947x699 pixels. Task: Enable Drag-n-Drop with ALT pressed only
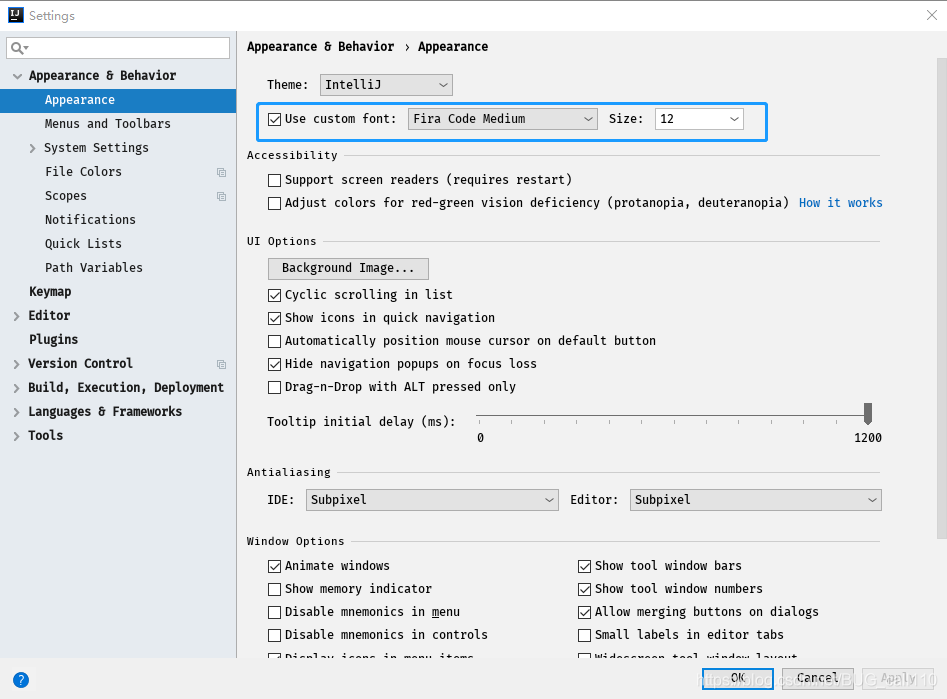[274, 387]
